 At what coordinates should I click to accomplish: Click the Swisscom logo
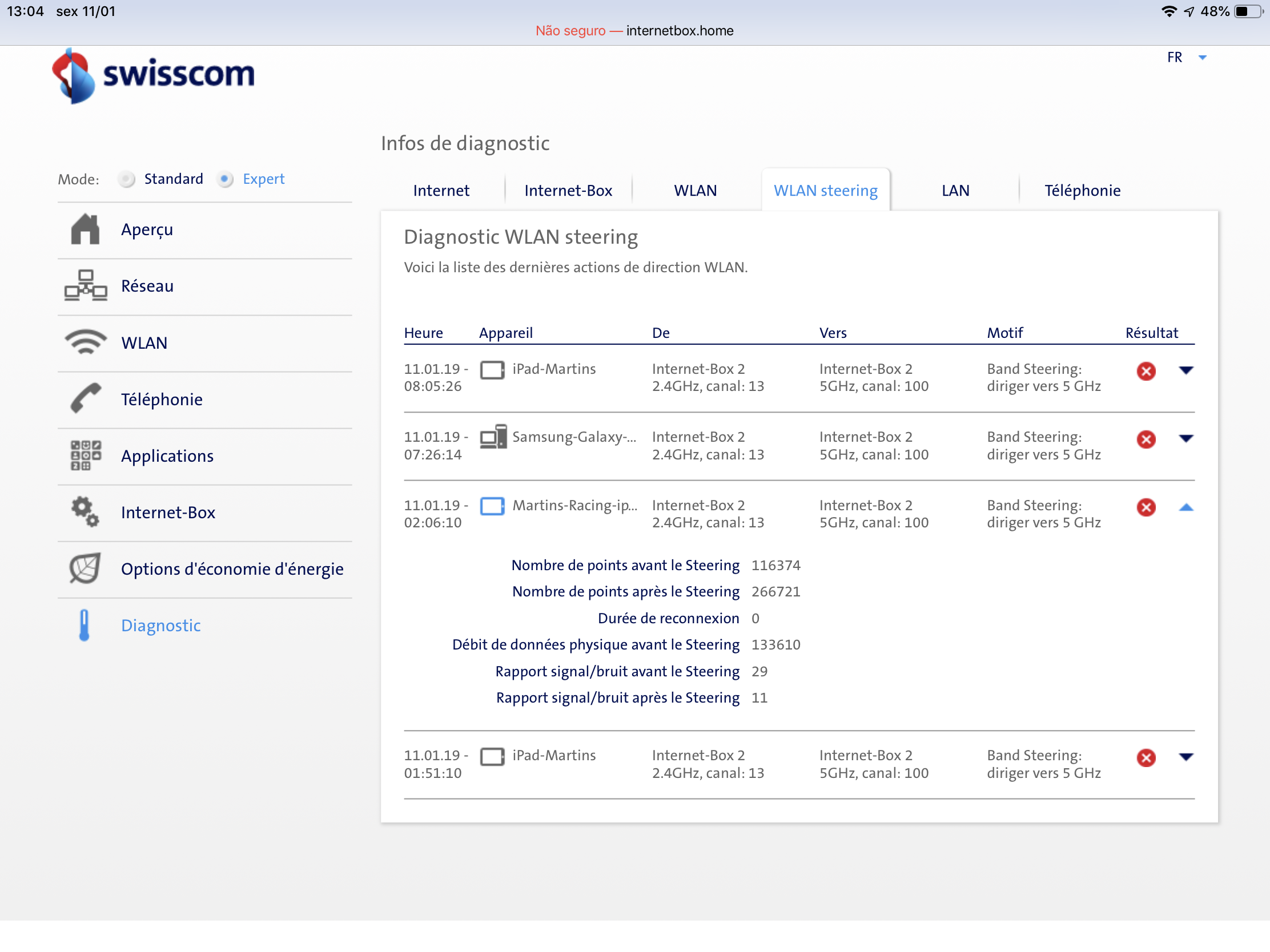154,76
